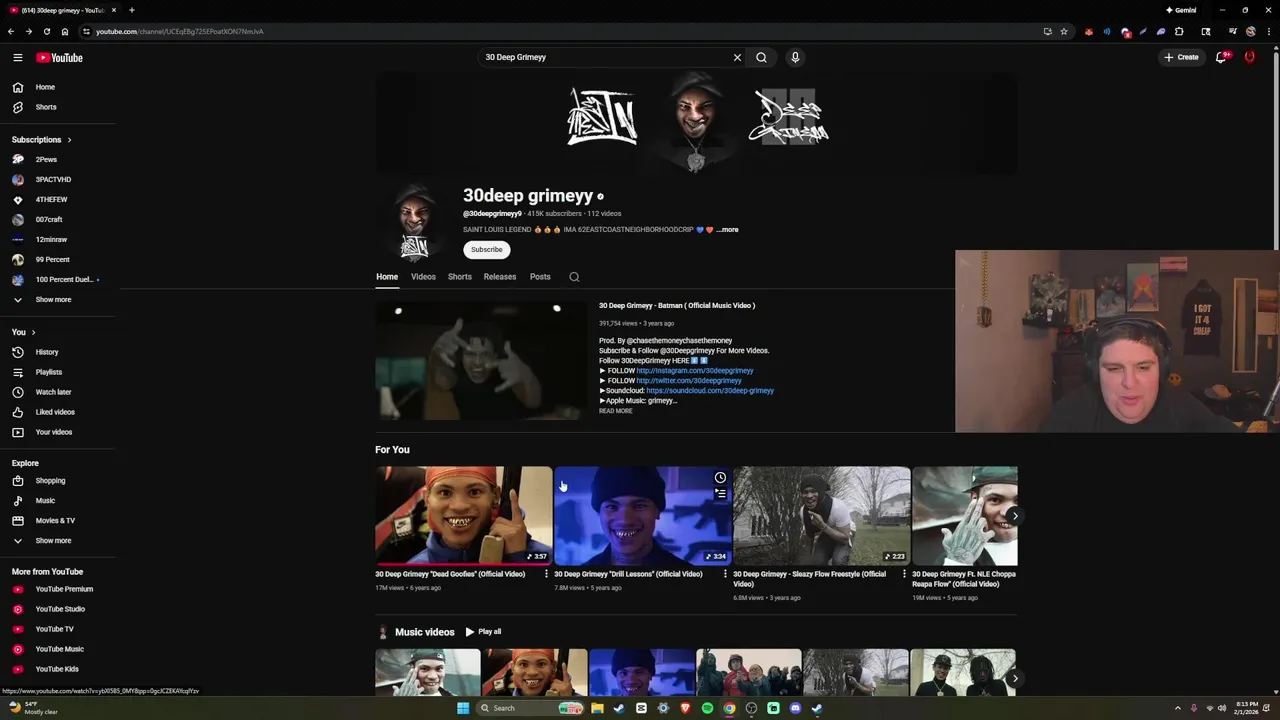
Task: Click the magnifier search button
Action: pyautogui.click(x=761, y=57)
